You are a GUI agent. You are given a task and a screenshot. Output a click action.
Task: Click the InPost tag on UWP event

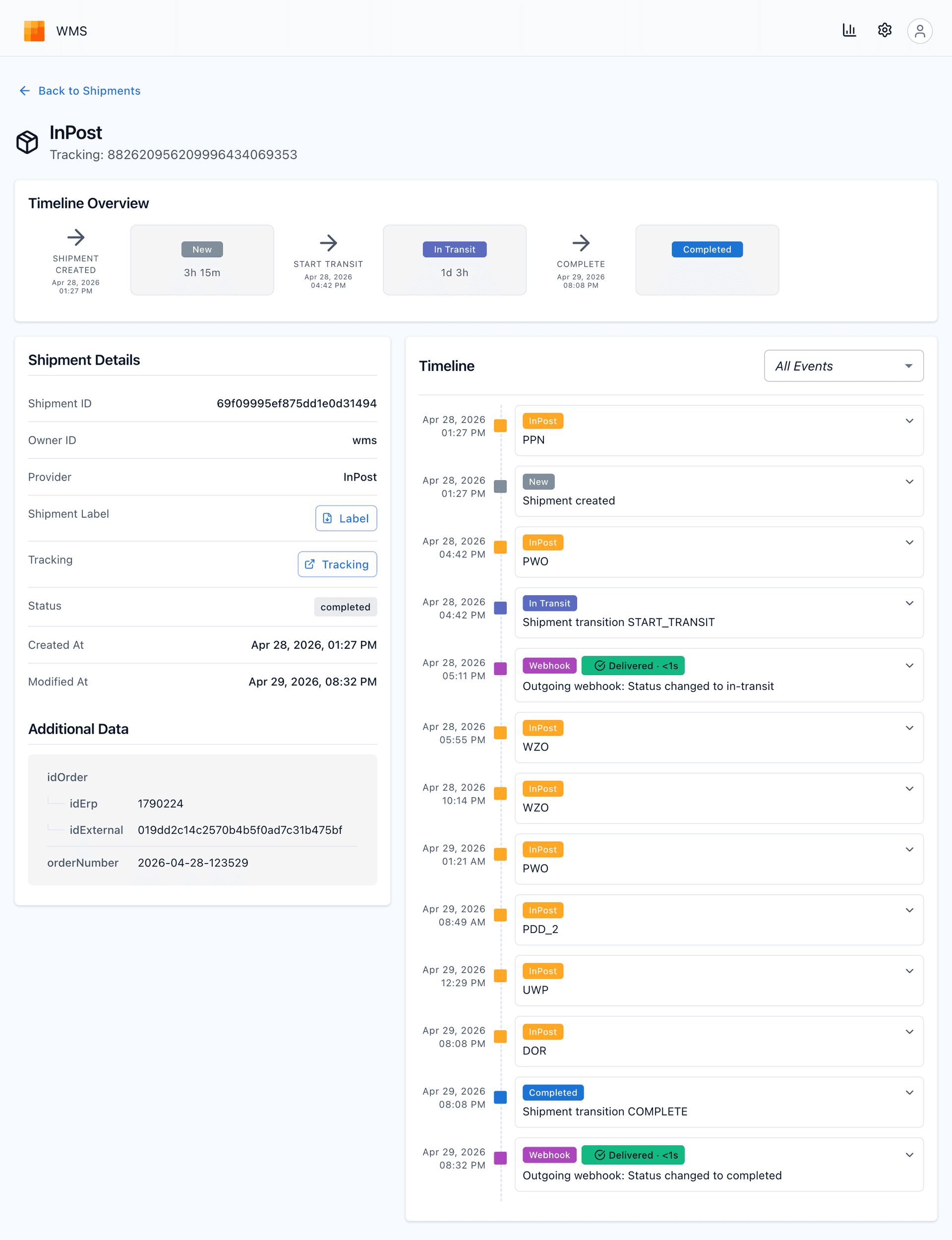pos(542,970)
